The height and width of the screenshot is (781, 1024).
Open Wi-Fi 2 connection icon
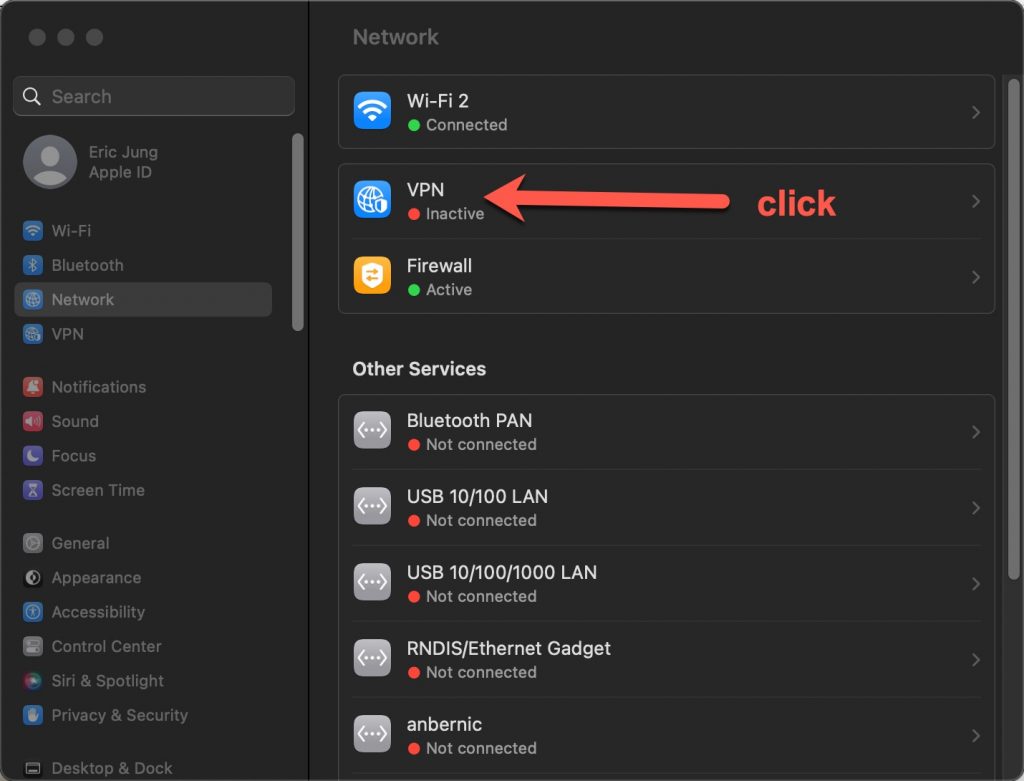coord(372,111)
